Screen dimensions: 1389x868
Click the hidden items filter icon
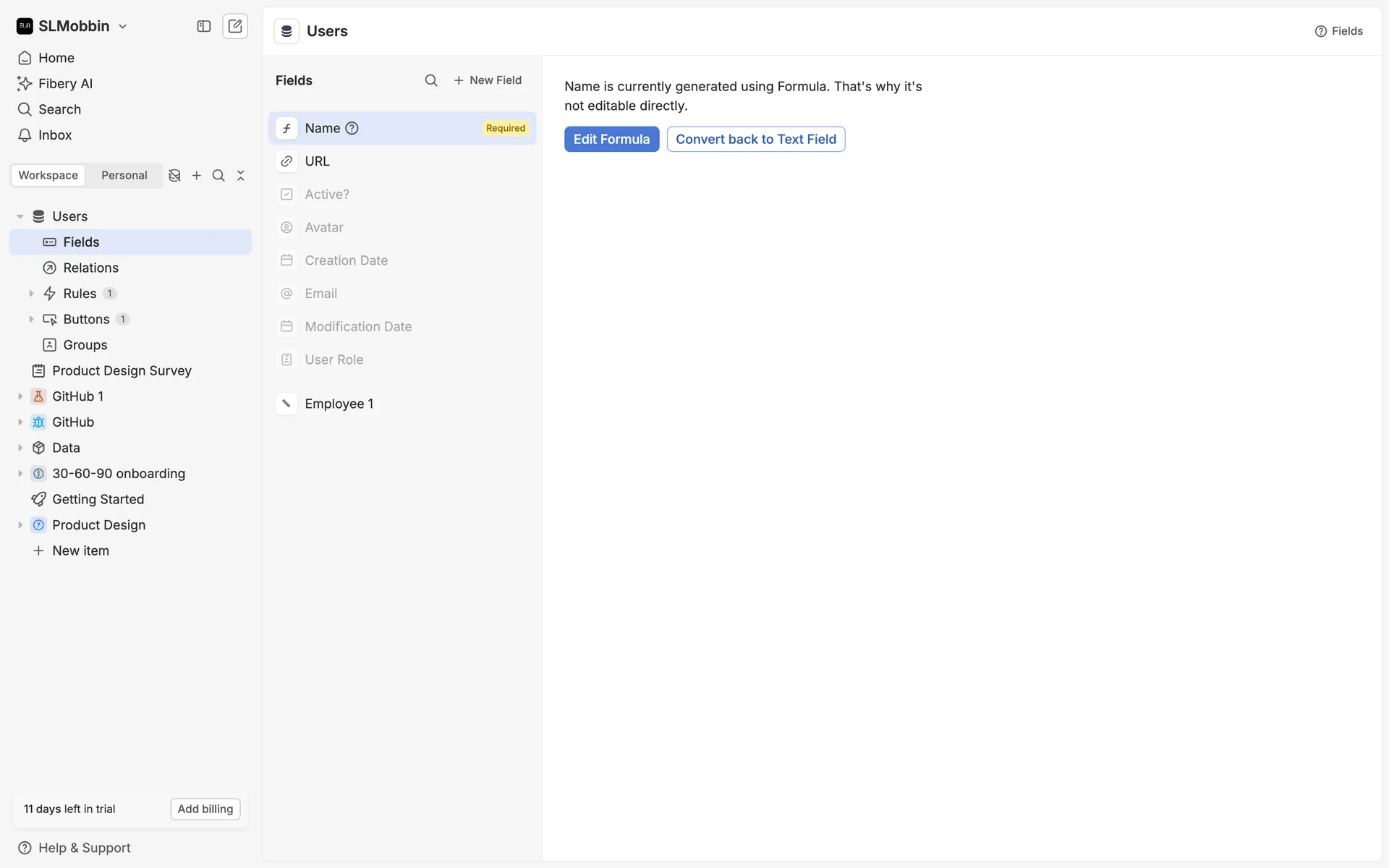174,176
